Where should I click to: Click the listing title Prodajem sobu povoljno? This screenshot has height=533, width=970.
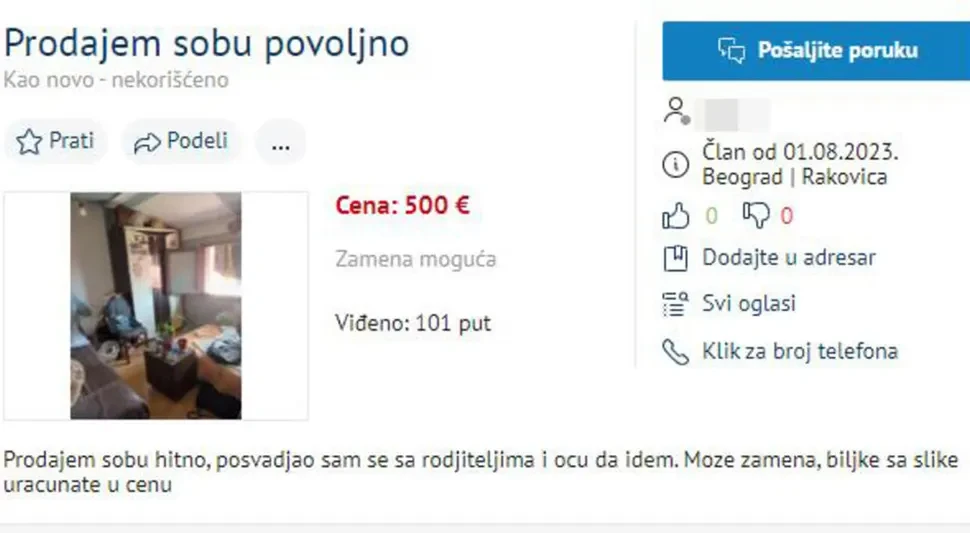click(x=207, y=43)
